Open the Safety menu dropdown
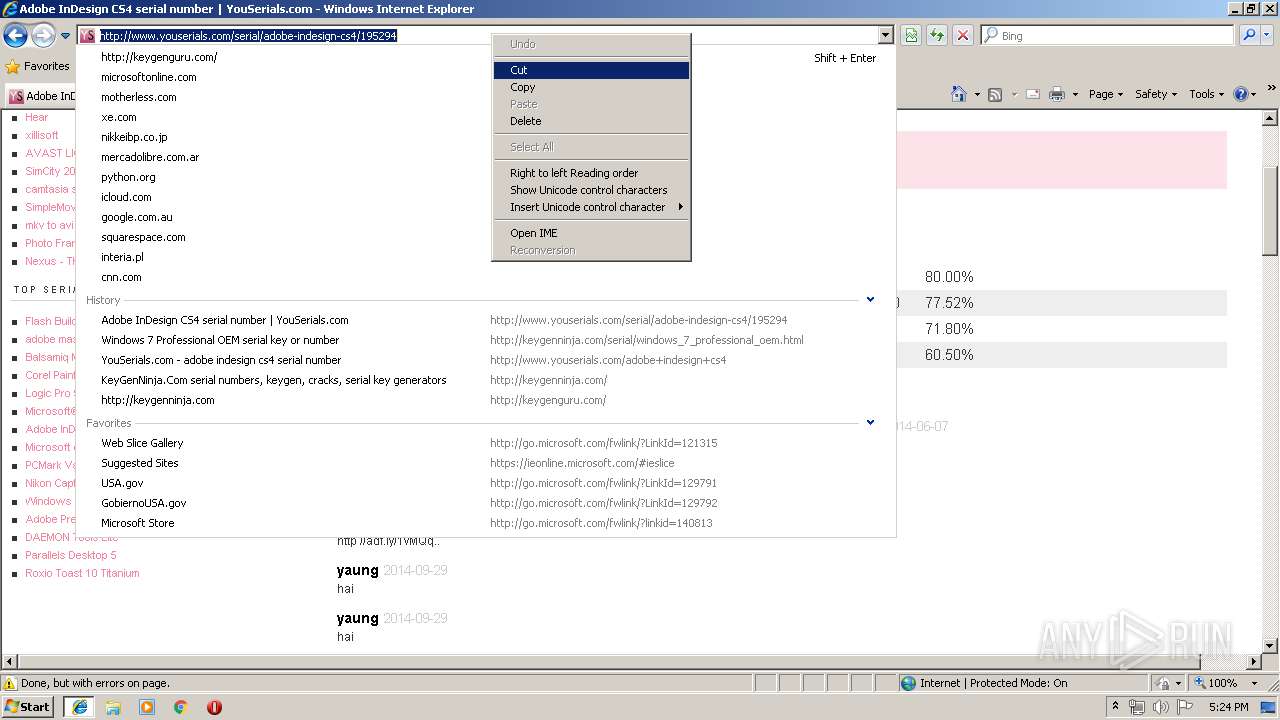1280x720 pixels. pyautogui.click(x=1157, y=94)
